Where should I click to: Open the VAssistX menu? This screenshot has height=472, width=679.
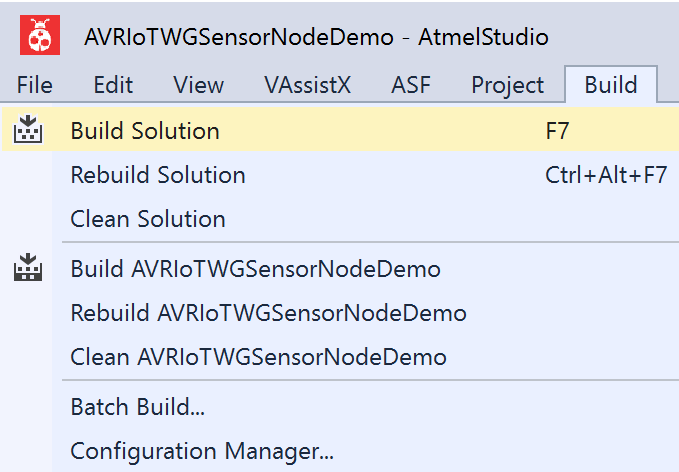[307, 84]
